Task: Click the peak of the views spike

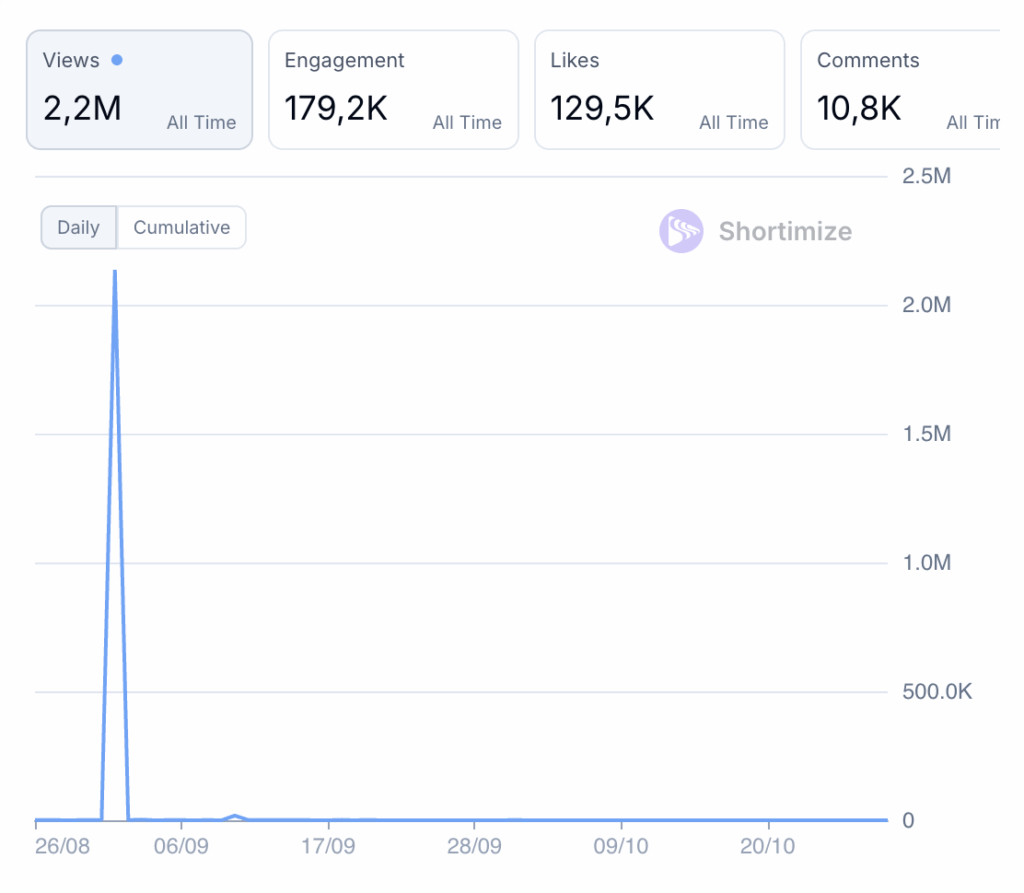Action: (x=115, y=272)
